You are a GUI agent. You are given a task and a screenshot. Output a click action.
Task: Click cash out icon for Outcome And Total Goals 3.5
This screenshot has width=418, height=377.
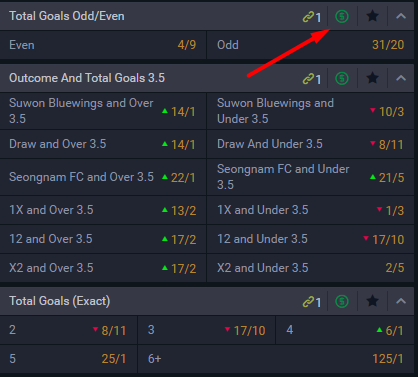[x=342, y=78]
